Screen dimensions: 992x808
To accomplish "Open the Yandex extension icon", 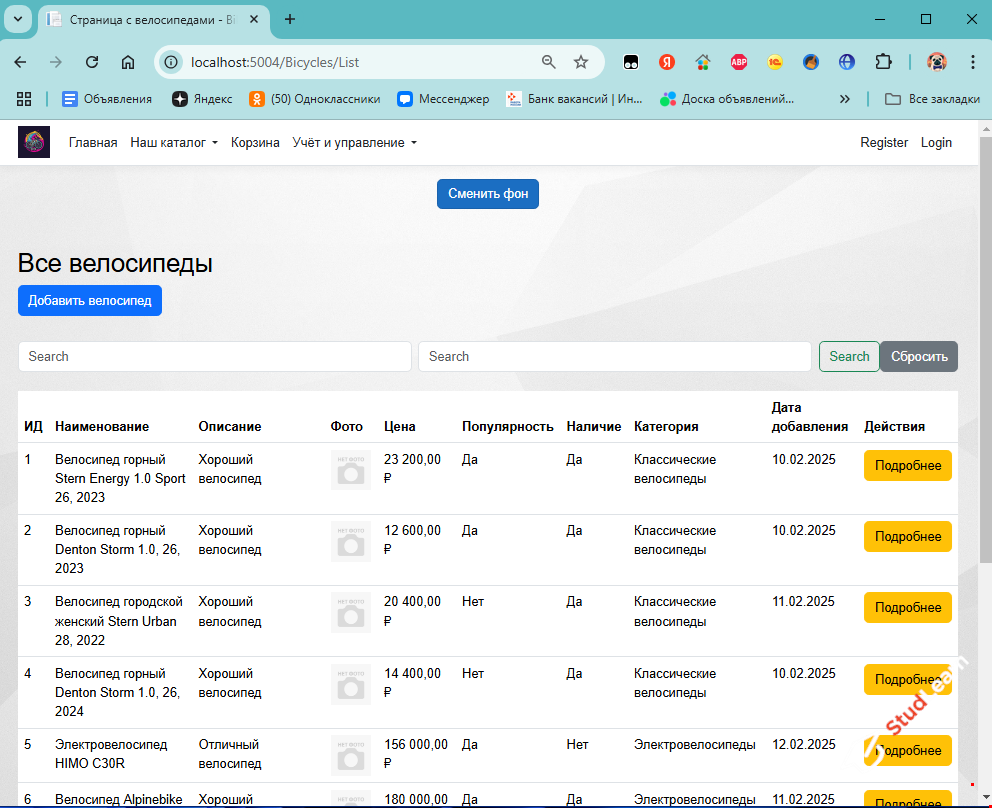I will [667, 62].
